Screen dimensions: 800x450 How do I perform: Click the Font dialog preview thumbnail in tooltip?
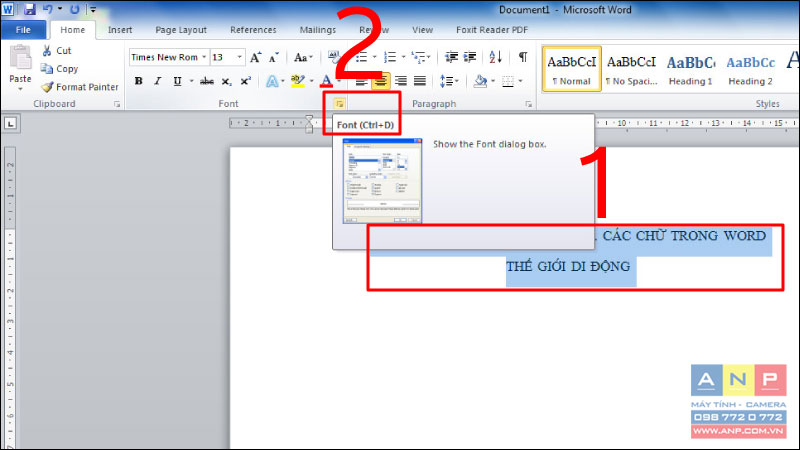[382, 181]
